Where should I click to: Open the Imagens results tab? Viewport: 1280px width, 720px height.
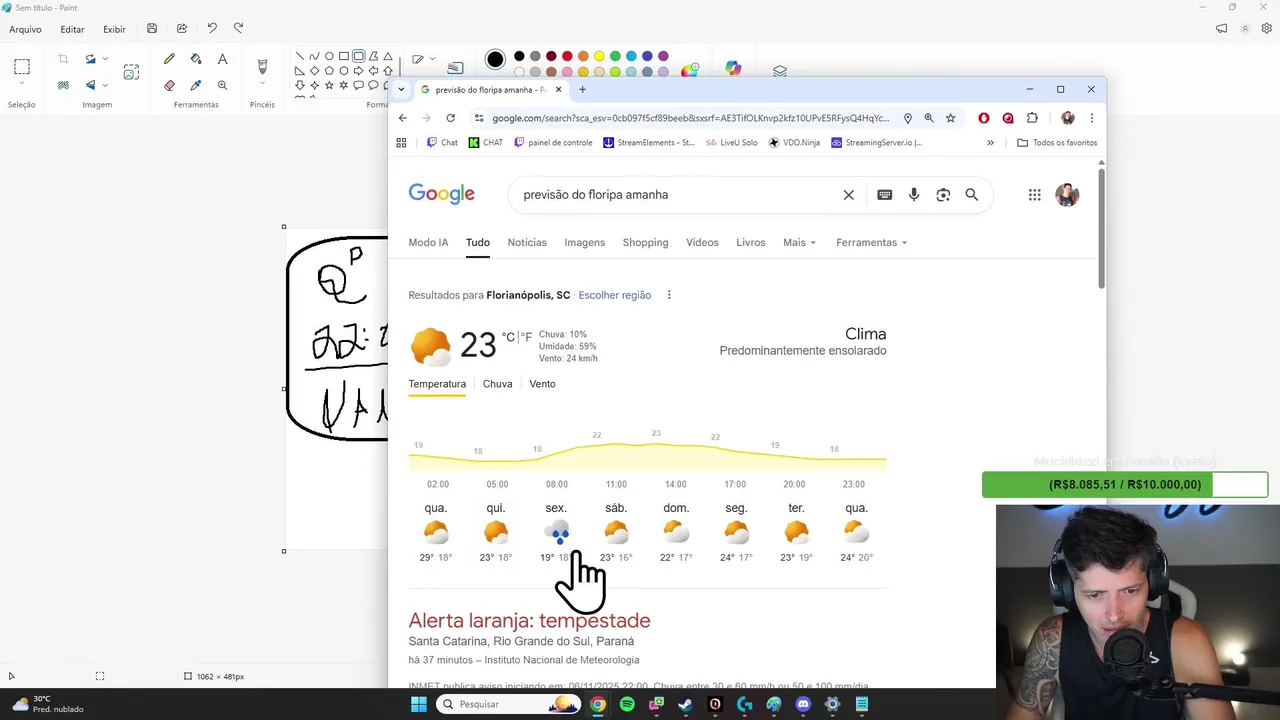tap(584, 242)
